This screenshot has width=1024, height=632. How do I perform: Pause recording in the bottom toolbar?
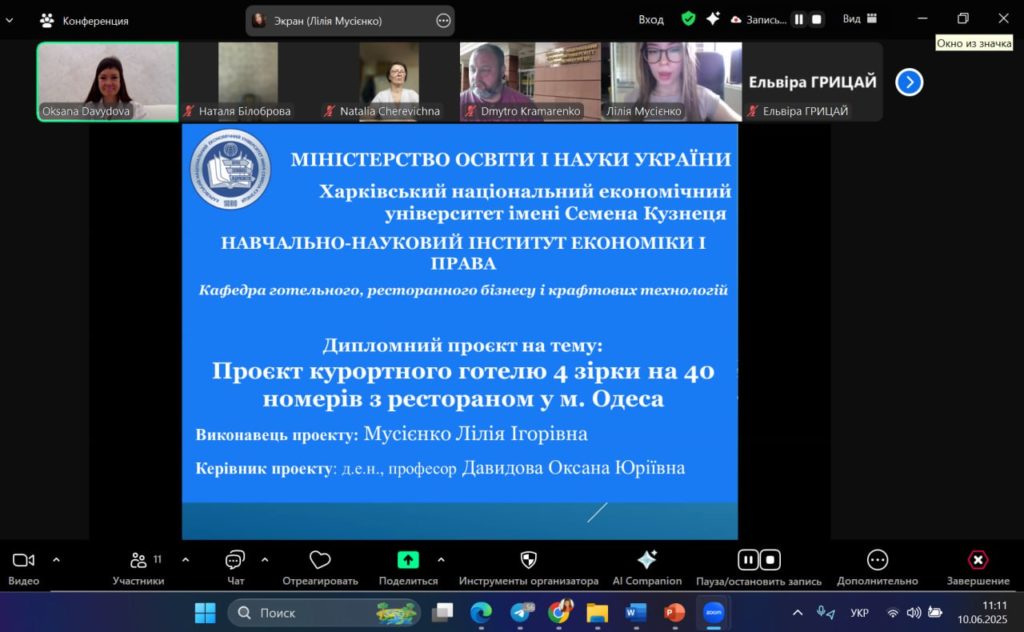point(747,560)
